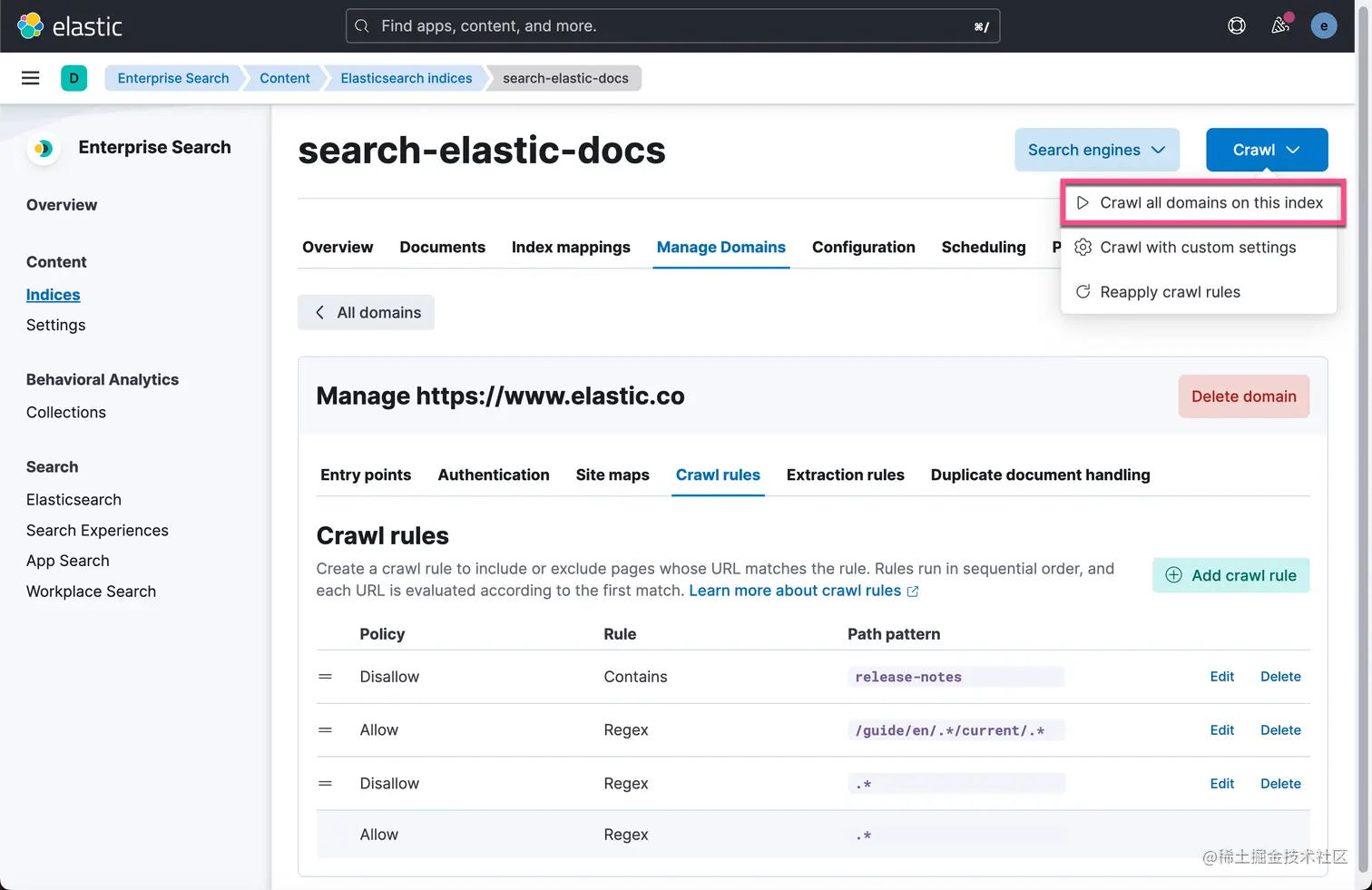Delete the Disallow Regex .* rule
This screenshot has width=1372, height=890.
pyautogui.click(x=1280, y=784)
